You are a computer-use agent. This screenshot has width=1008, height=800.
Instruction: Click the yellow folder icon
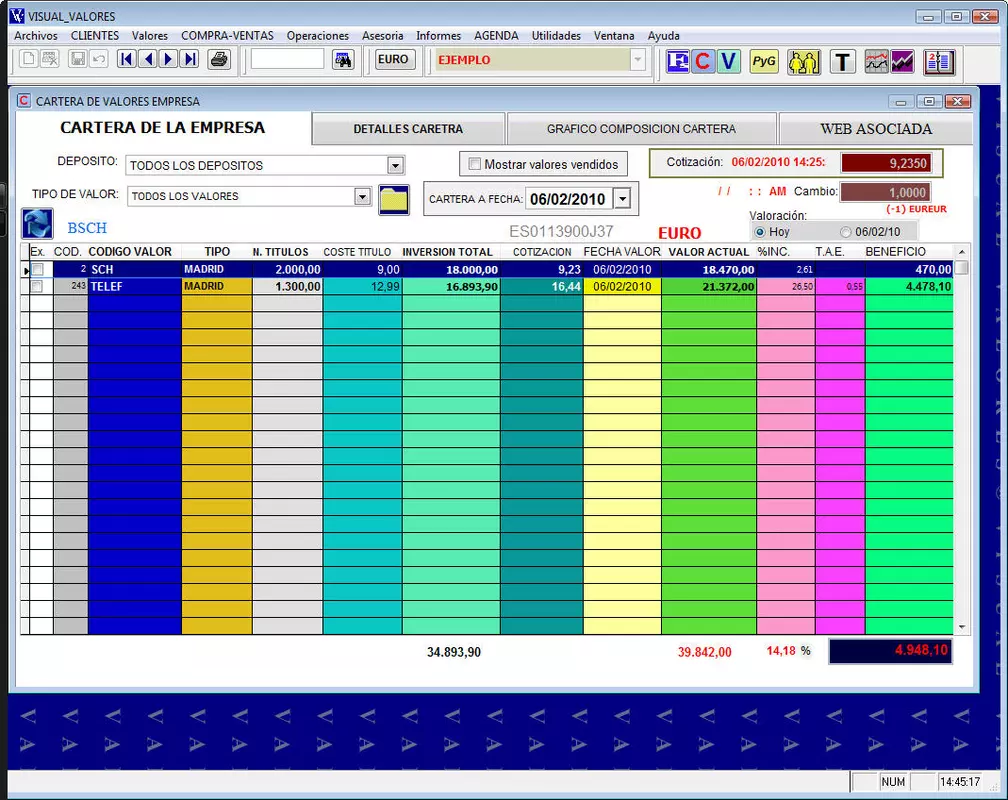click(394, 200)
